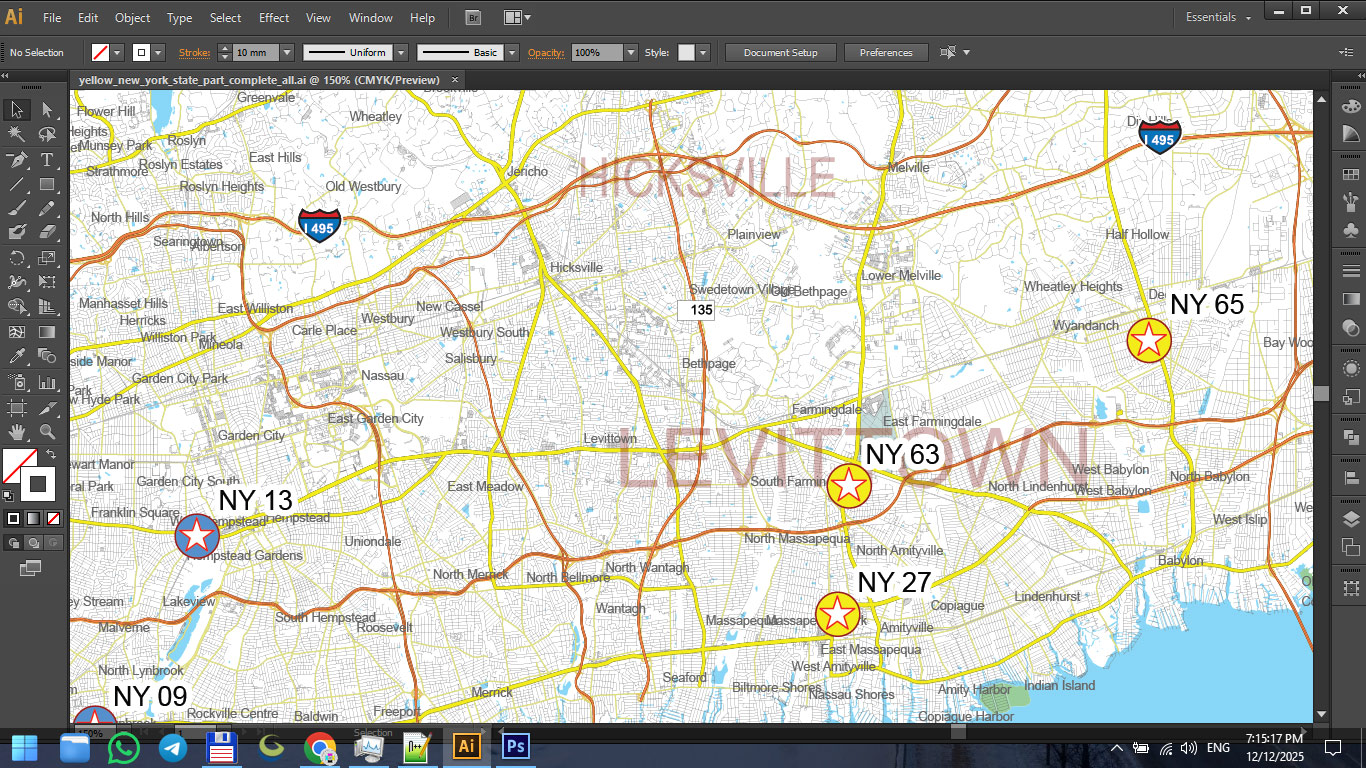This screenshot has height=768, width=1366.
Task: Reset to default fill and stroke colors
Action: tap(8, 494)
